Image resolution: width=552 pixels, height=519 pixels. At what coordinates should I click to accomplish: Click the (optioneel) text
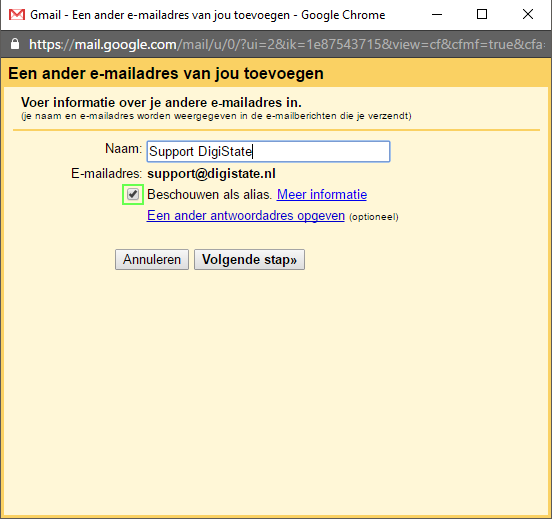pyautogui.click(x=374, y=217)
